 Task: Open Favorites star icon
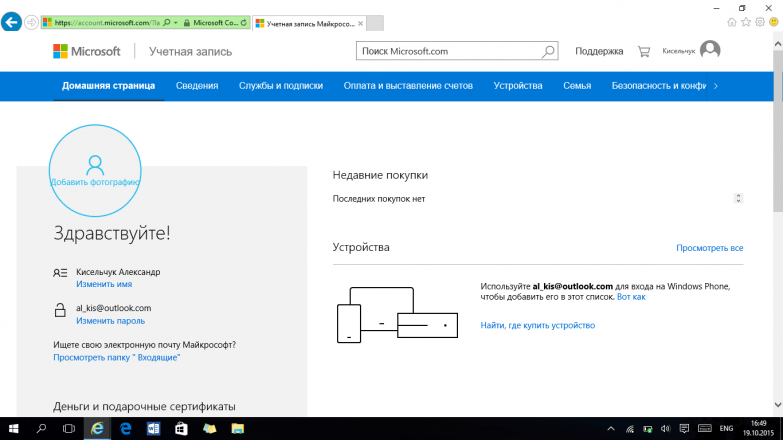pos(746,22)
